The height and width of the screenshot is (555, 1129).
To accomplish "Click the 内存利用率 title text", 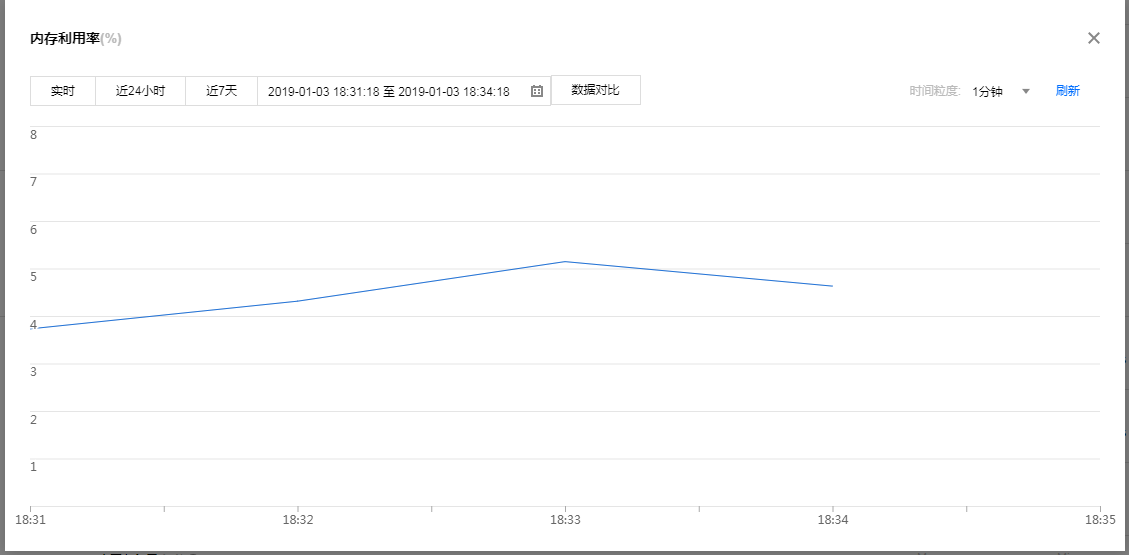I will pos(65,39).
